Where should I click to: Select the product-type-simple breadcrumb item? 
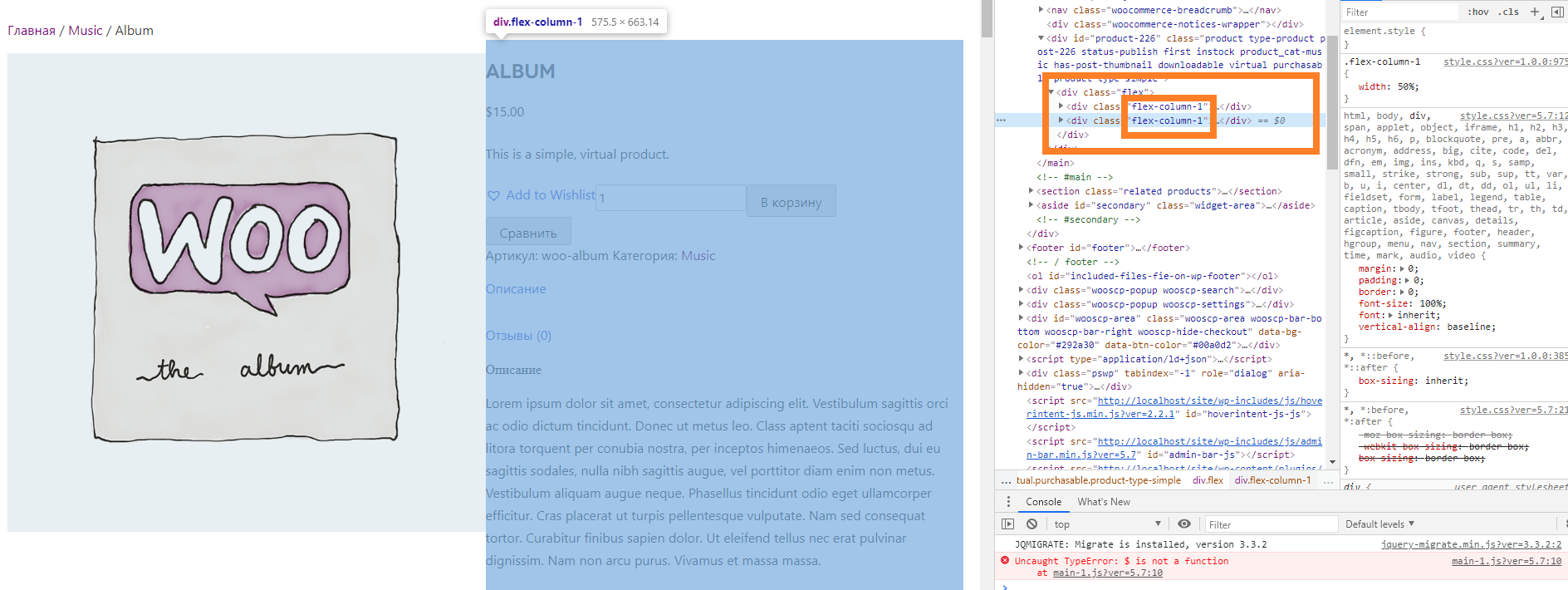tap(1099, 480)
